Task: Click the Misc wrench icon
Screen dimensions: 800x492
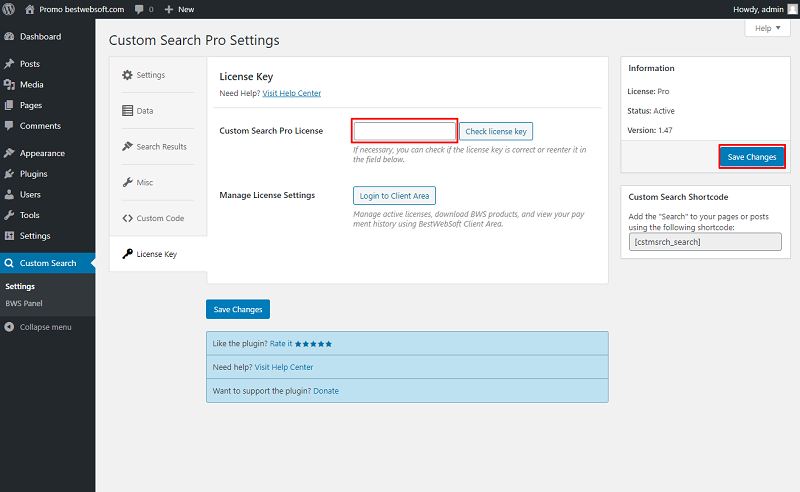Action: pos(127,182)
